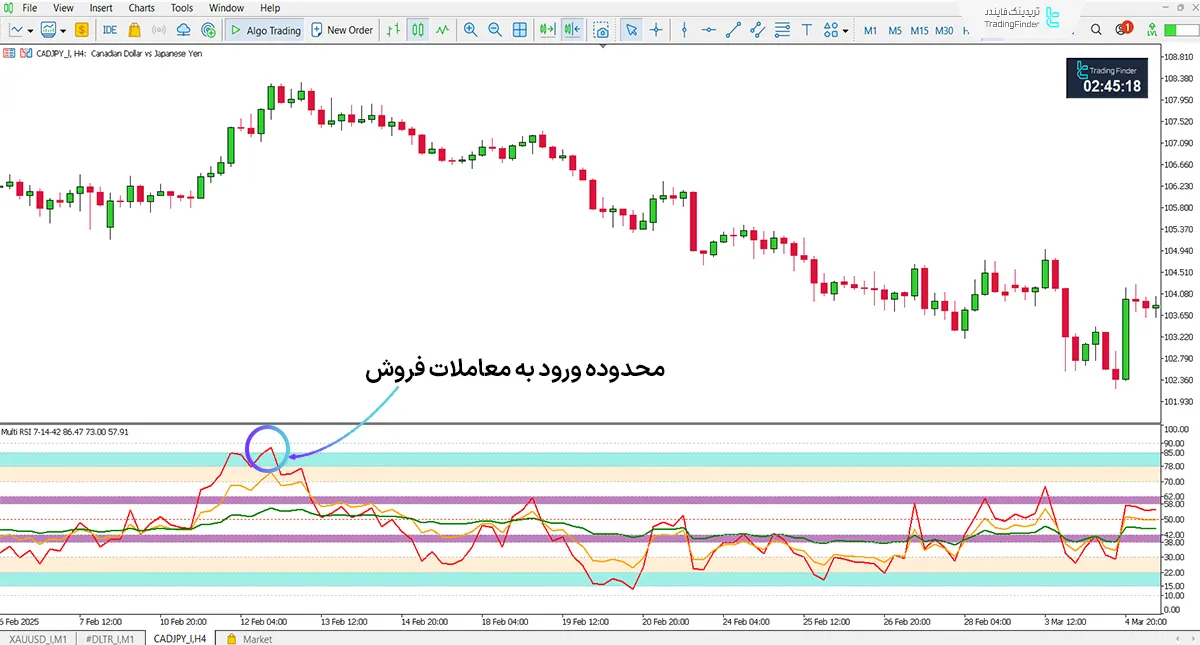Image resolution: width=1200 pixels, height=645 pixels.
Task: Switch timeframe to M15
Action: click(919, 30)
